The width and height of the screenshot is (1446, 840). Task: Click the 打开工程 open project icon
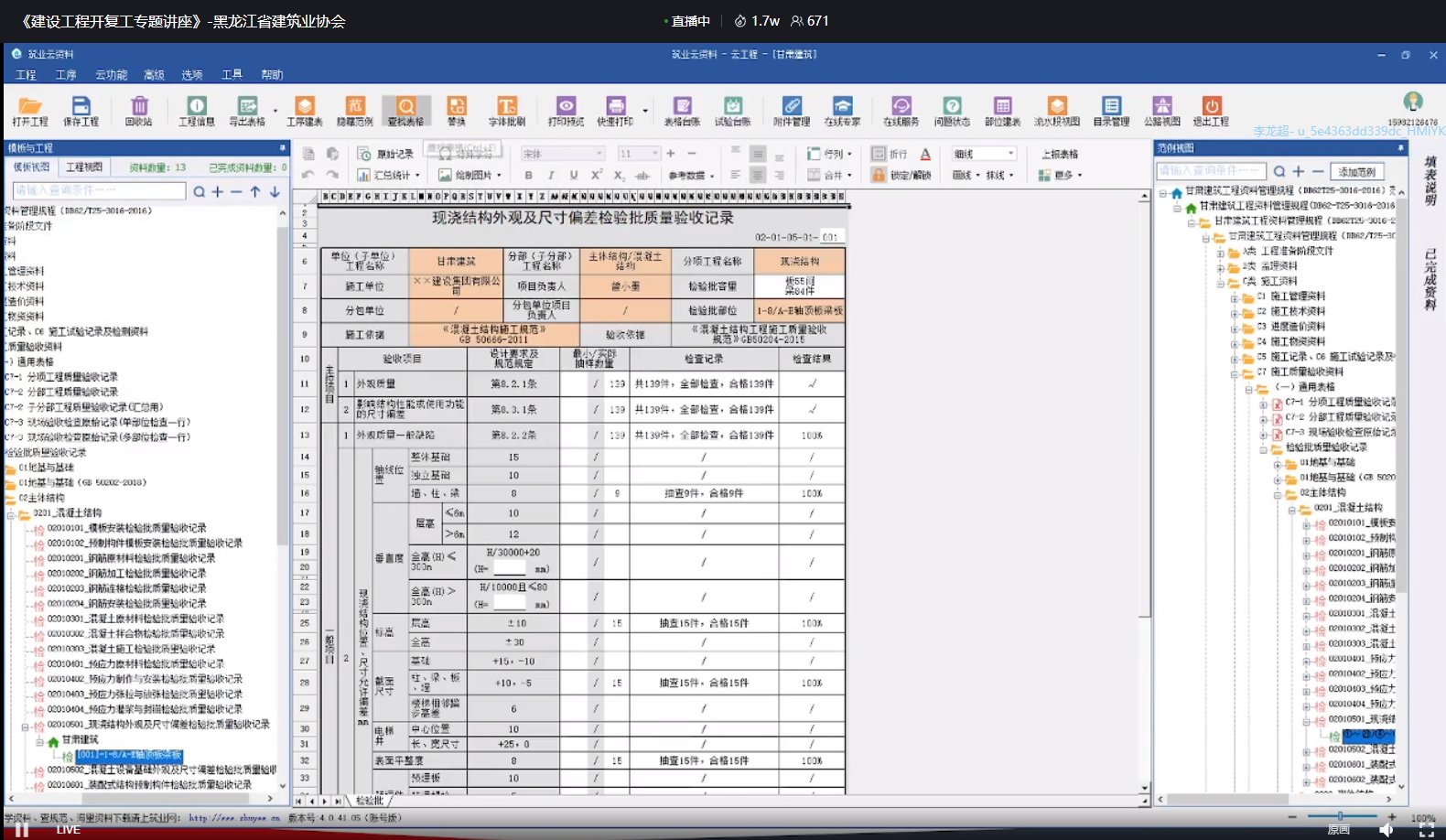(30, 111)
